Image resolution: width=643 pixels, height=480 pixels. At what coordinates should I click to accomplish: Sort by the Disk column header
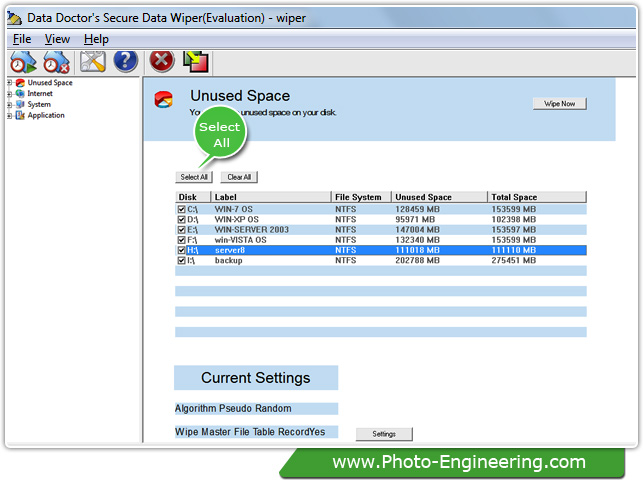click(193, 197)
